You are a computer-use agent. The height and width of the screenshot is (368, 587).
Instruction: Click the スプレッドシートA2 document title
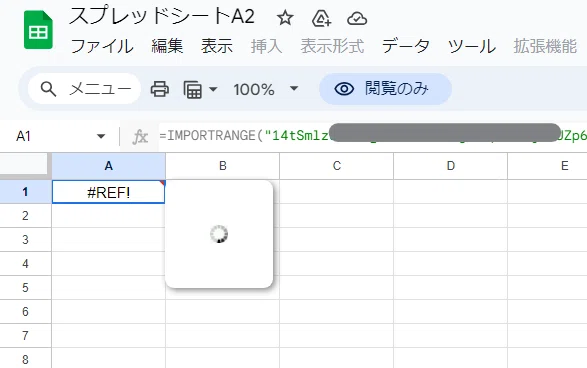point(162,17)
